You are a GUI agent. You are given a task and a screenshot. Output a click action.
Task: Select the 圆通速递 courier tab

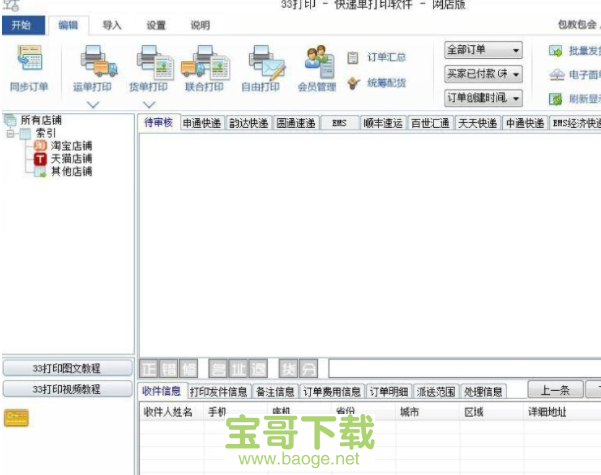click(x=296, y=123)
